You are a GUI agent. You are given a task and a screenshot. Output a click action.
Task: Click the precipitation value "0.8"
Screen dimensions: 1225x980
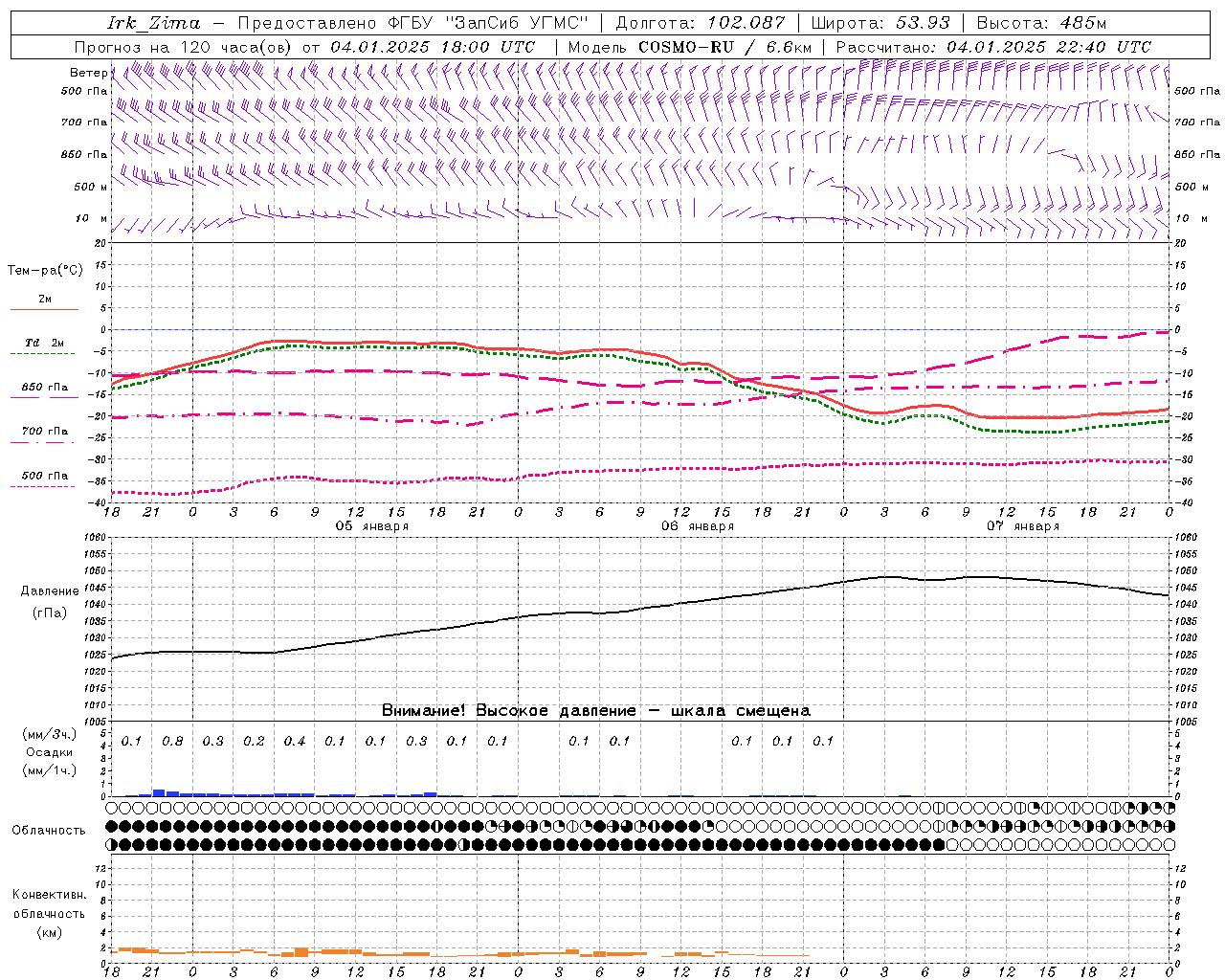(172, 741)
